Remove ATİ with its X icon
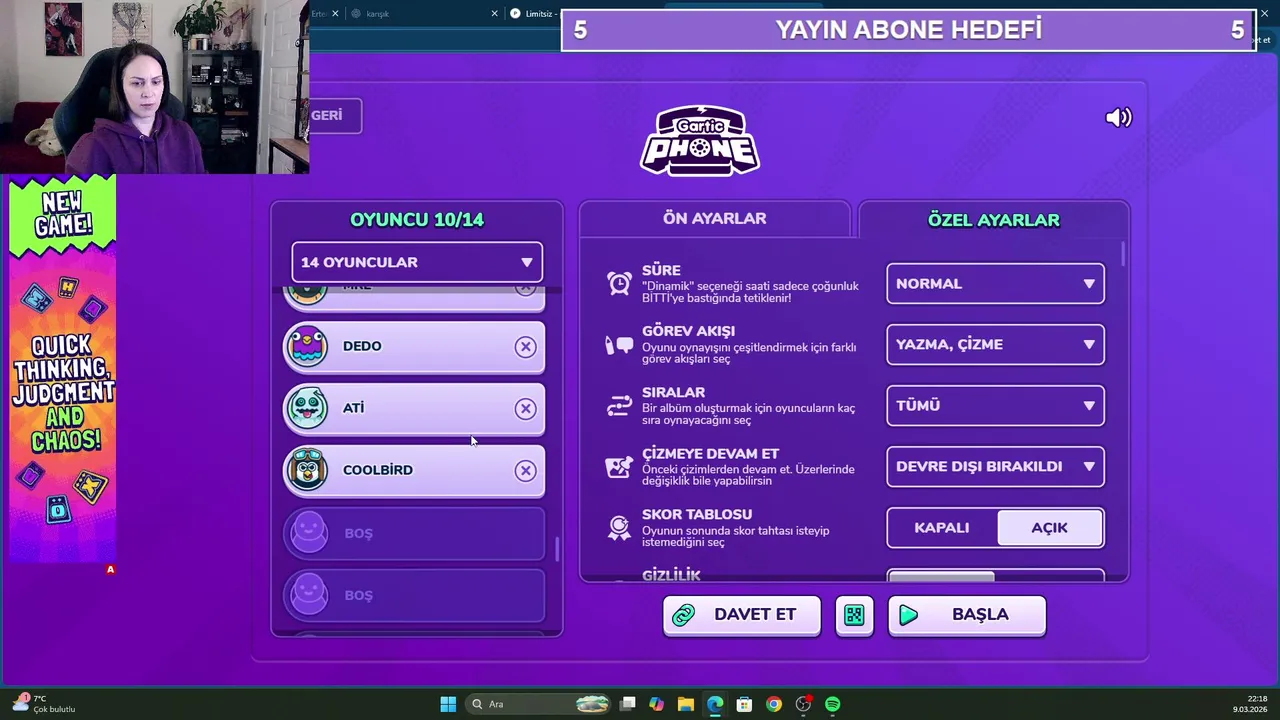The height and width of the screenshot is (720, 1280). point(525,409)
